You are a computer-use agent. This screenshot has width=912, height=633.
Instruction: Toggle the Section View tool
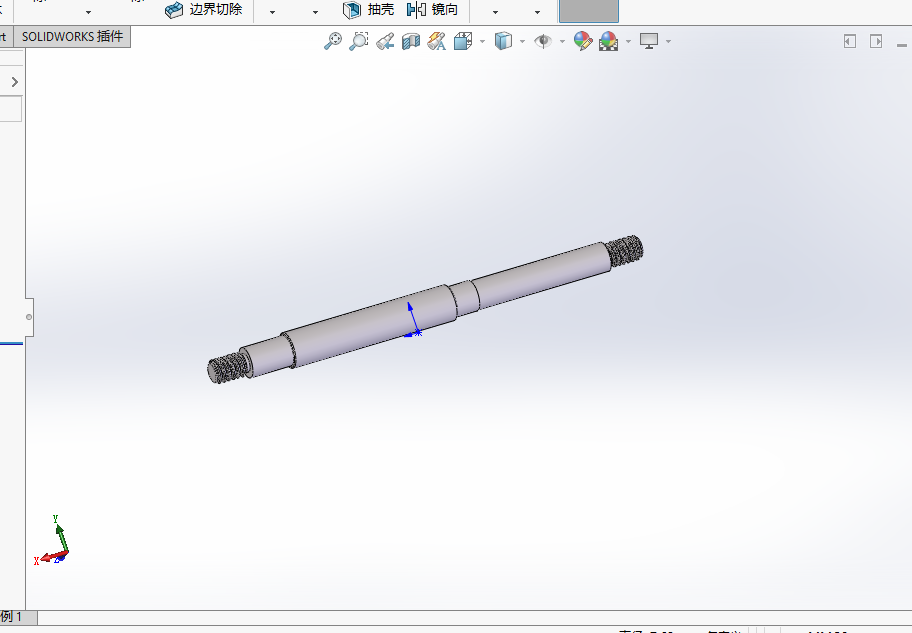click(411, 41)
